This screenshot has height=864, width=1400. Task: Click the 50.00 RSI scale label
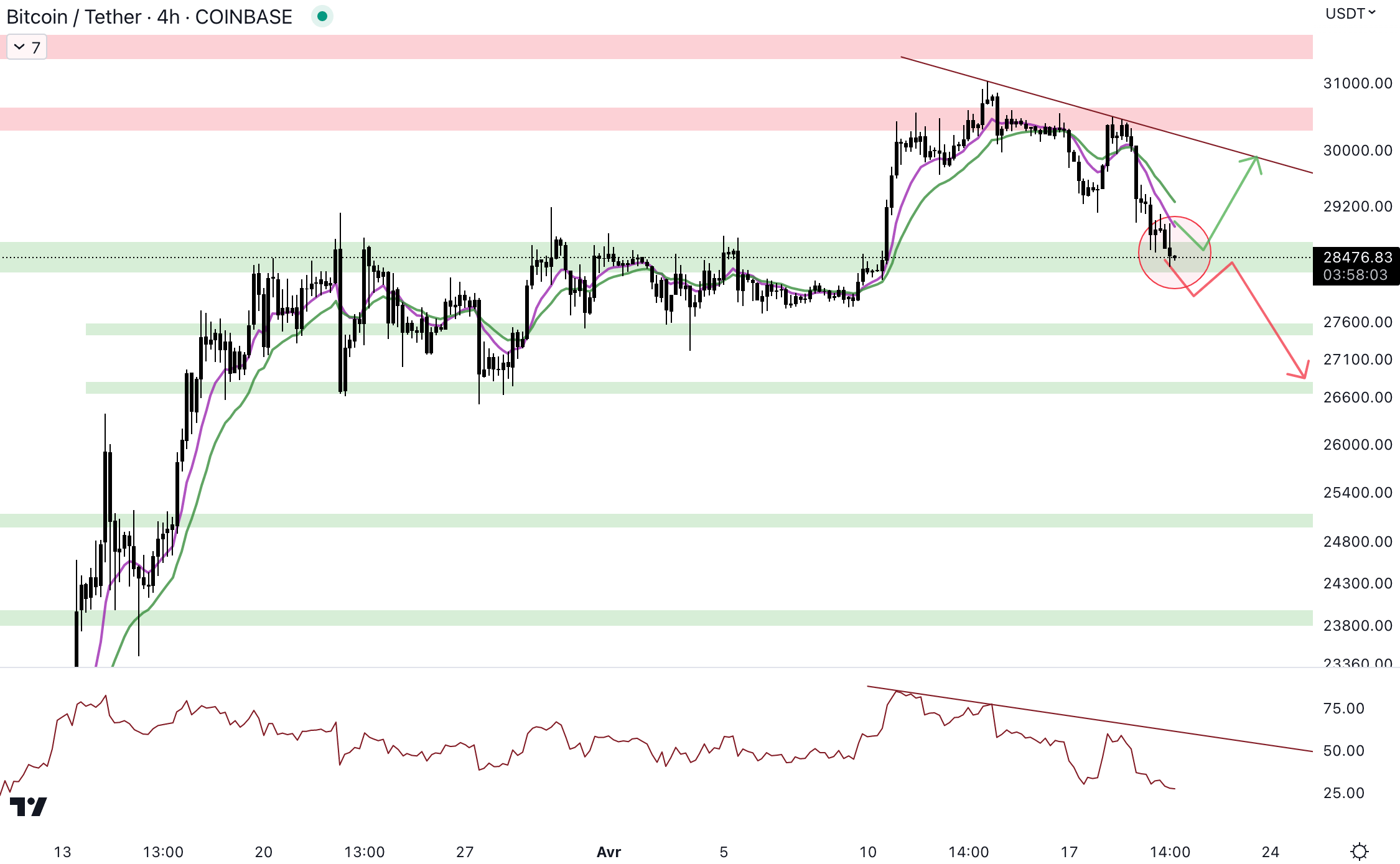pyautogui.click(x=1343, y=751)
